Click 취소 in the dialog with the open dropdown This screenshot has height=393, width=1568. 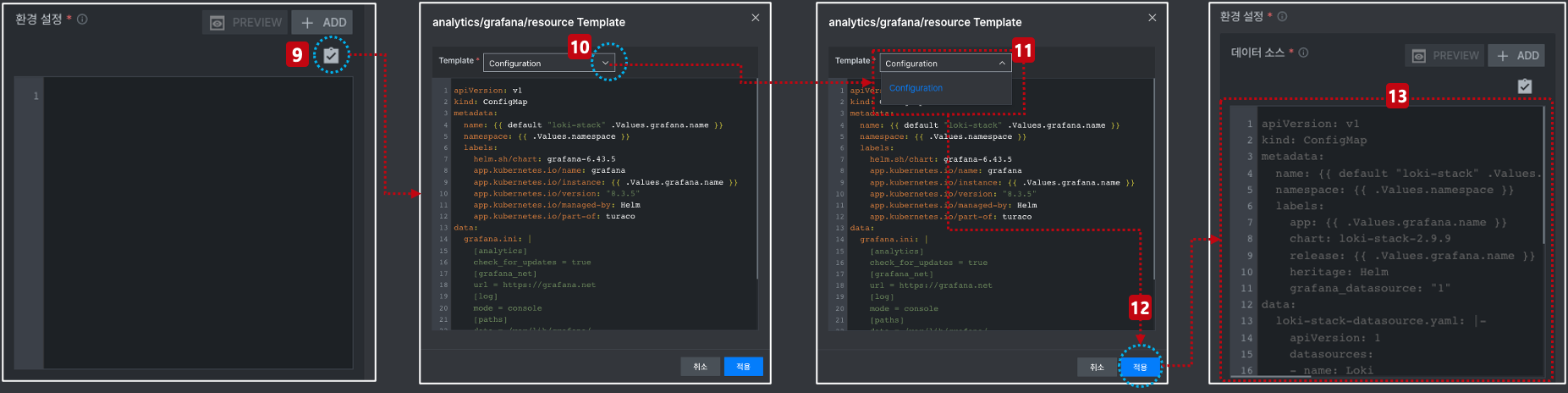(1097, 367)
